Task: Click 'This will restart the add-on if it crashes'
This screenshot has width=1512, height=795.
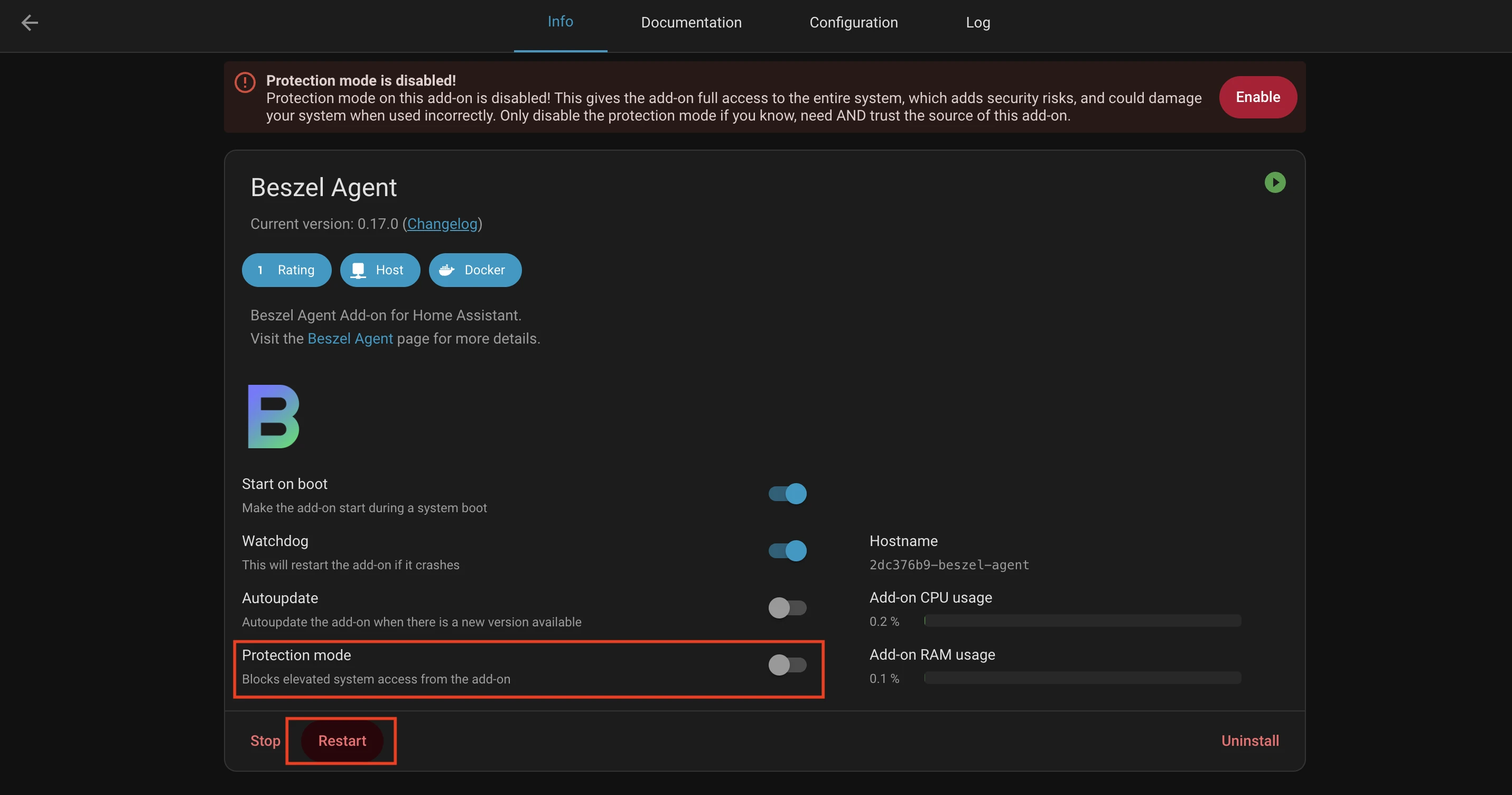Action: (x=350, y=565)
